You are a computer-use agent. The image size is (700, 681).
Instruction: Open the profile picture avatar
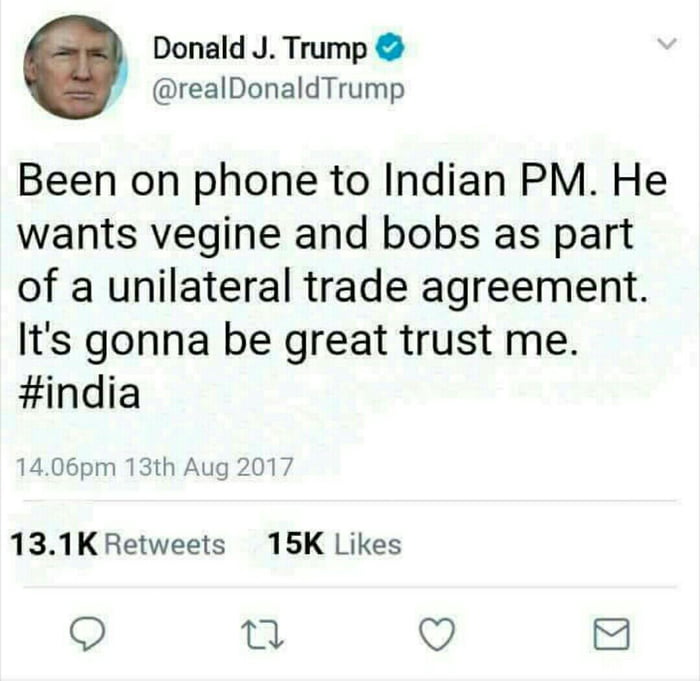tap(75, 67)
